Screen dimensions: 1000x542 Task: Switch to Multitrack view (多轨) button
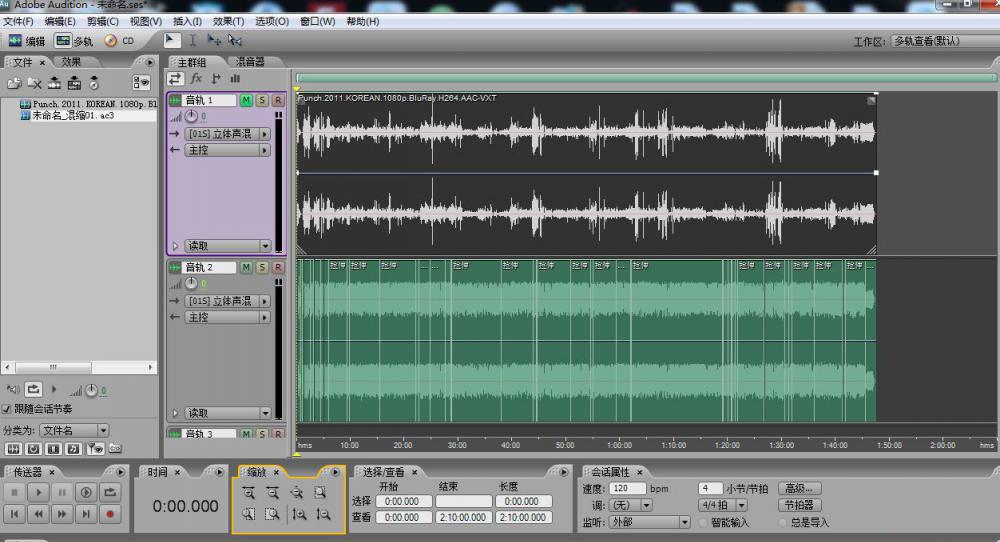(73, 41)
